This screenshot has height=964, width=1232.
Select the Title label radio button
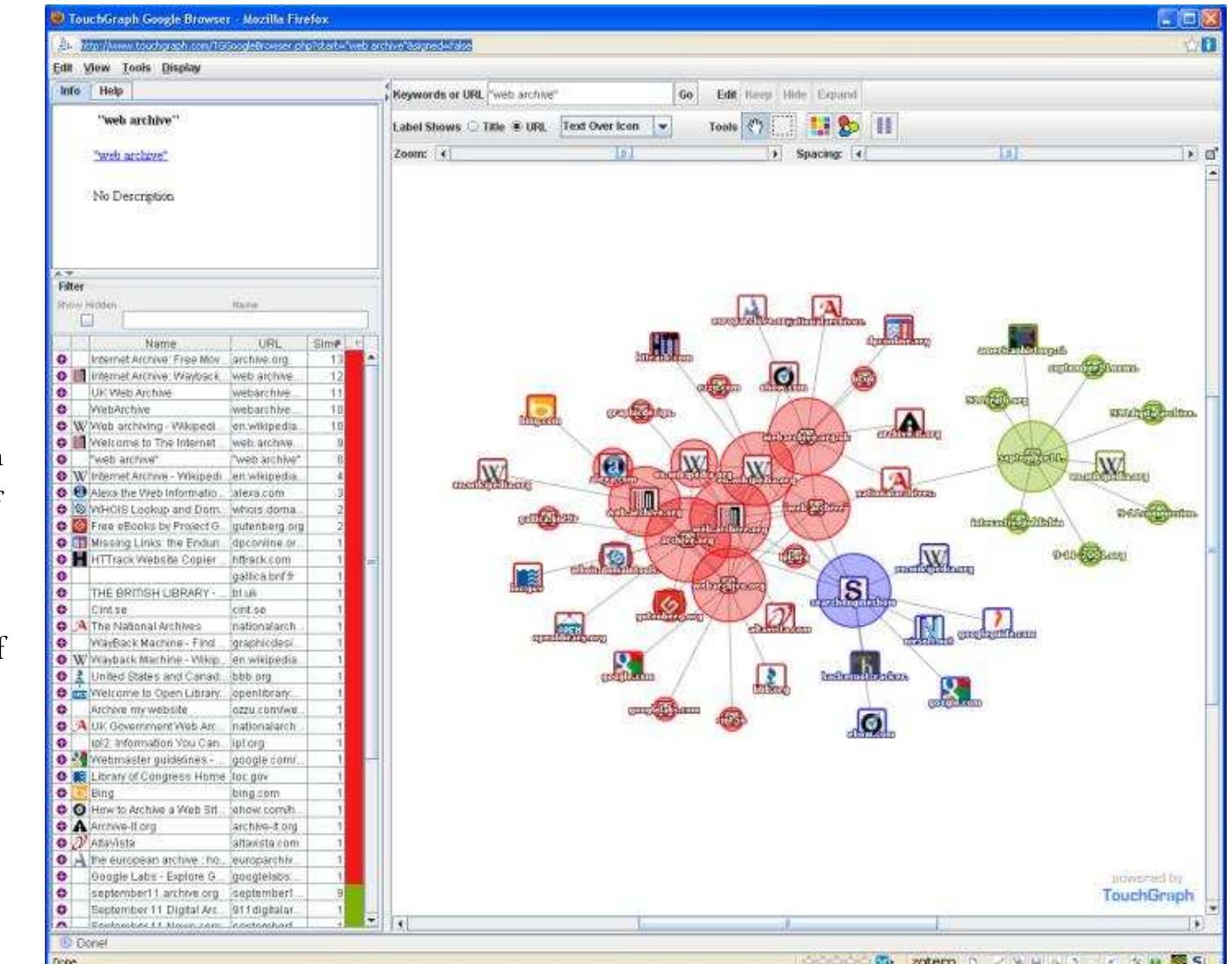(x=473, y=127)
